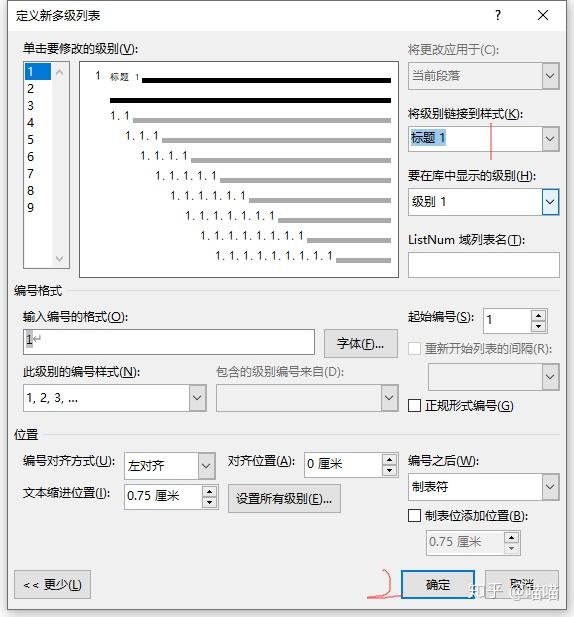The image size is (574, 617).
Task: Select level 8 in the level list
Action: (38, 190)
